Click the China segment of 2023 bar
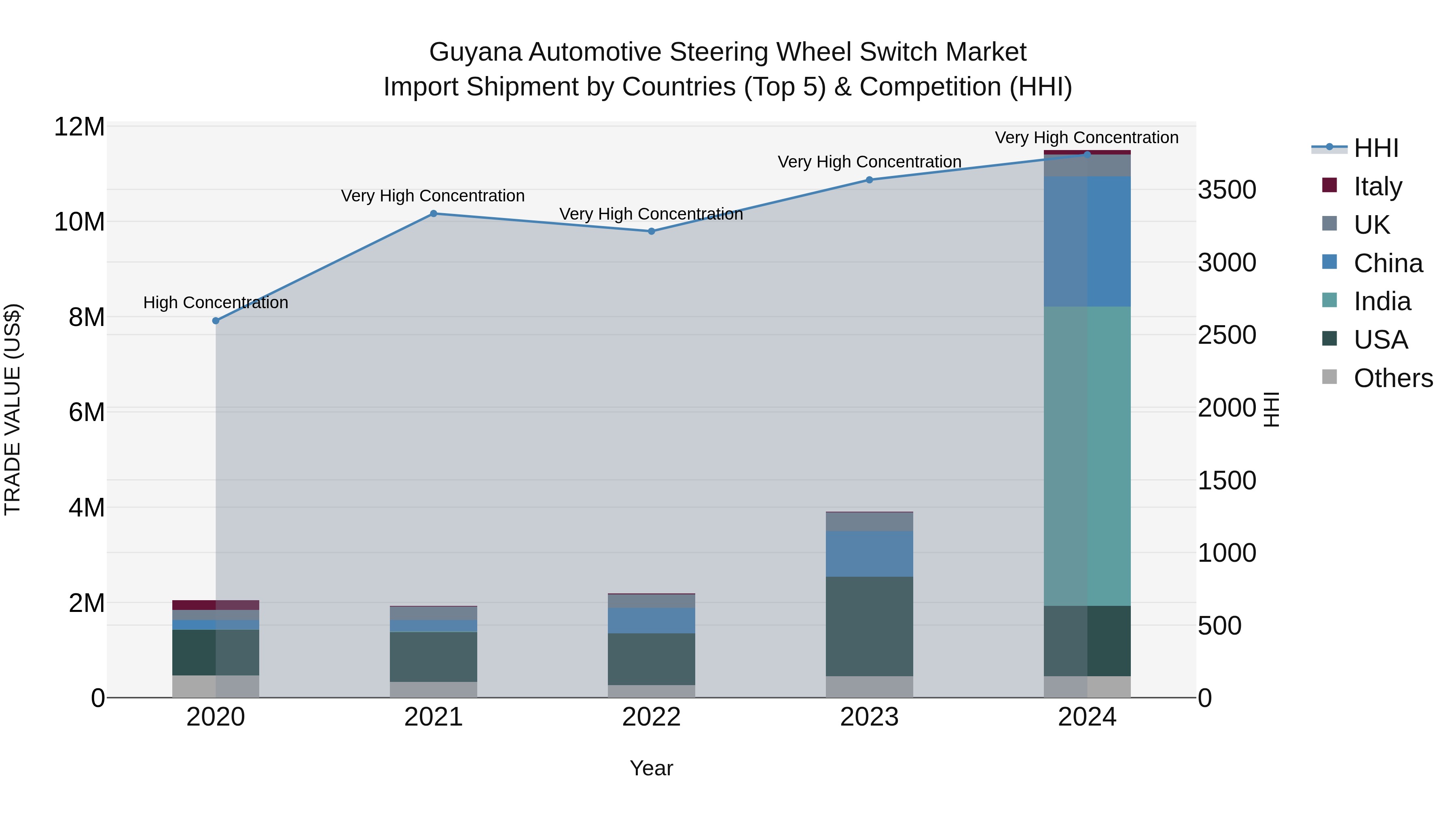Screen dimensions: 1456x819 [869, 554]
